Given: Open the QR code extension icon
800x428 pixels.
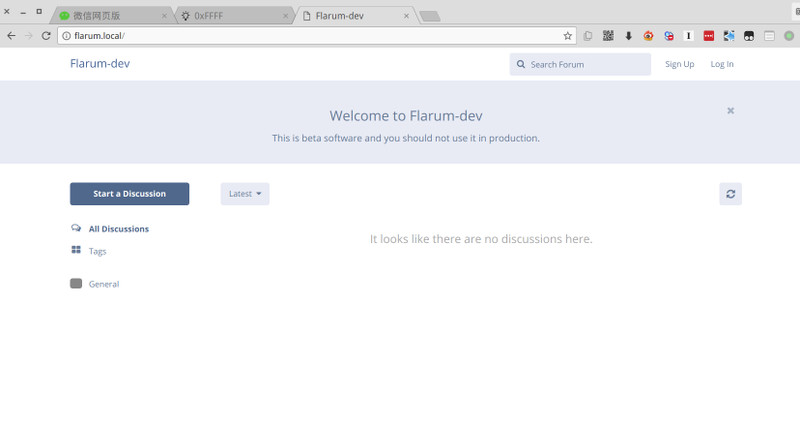Looking at the screenshot, I should (x=608, y=35).
